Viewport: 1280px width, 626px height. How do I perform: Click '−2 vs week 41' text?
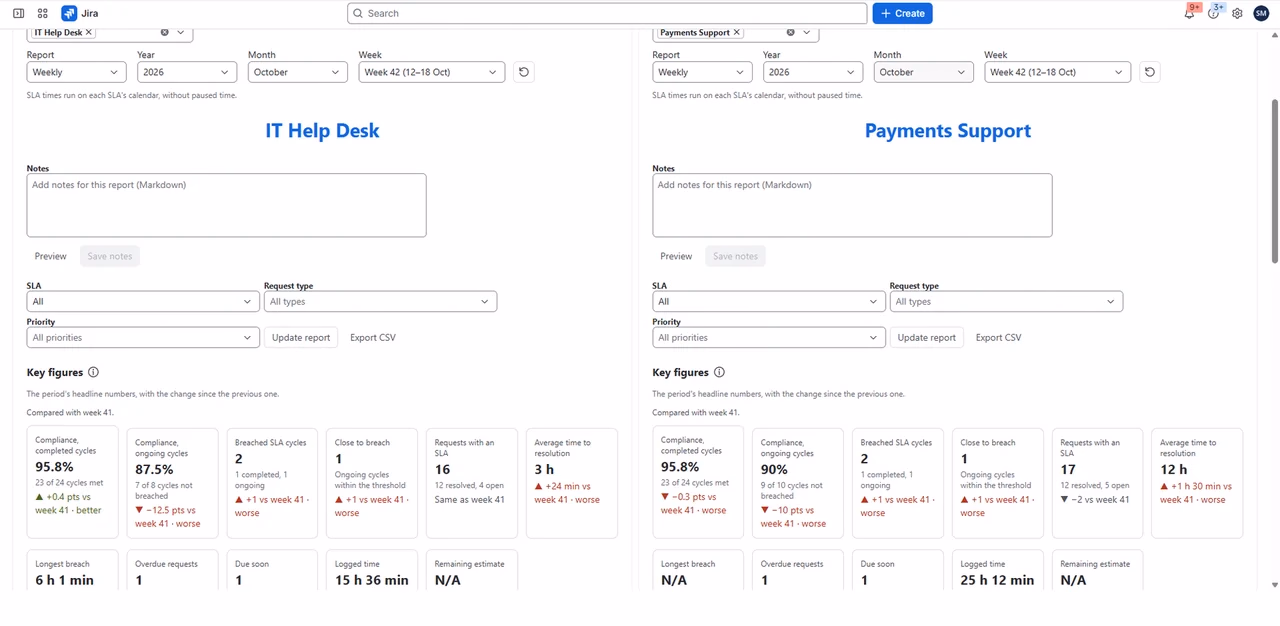1095,500
